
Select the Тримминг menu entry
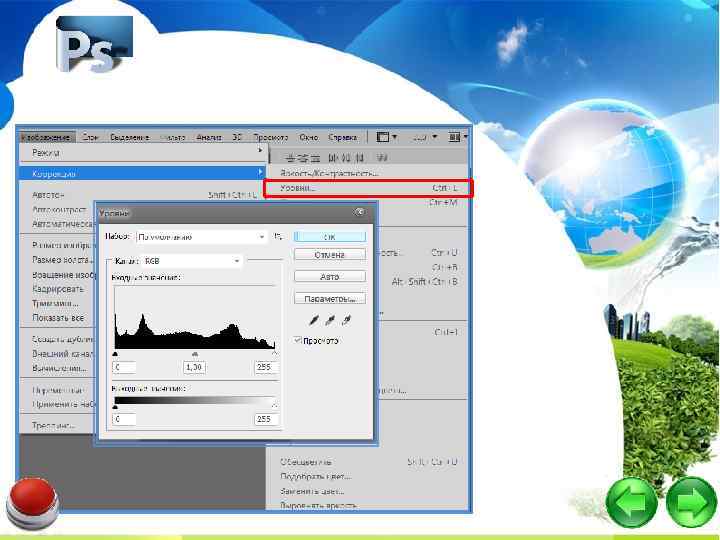pos(56,304)
